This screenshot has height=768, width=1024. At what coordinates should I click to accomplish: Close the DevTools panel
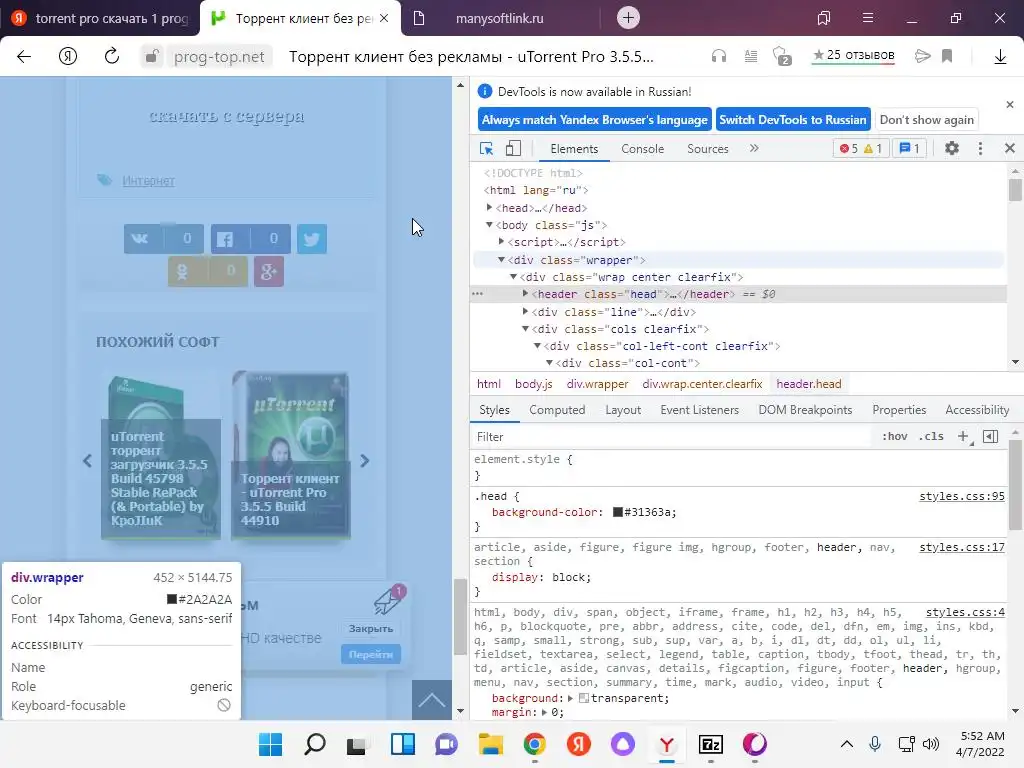point(1010,148)
